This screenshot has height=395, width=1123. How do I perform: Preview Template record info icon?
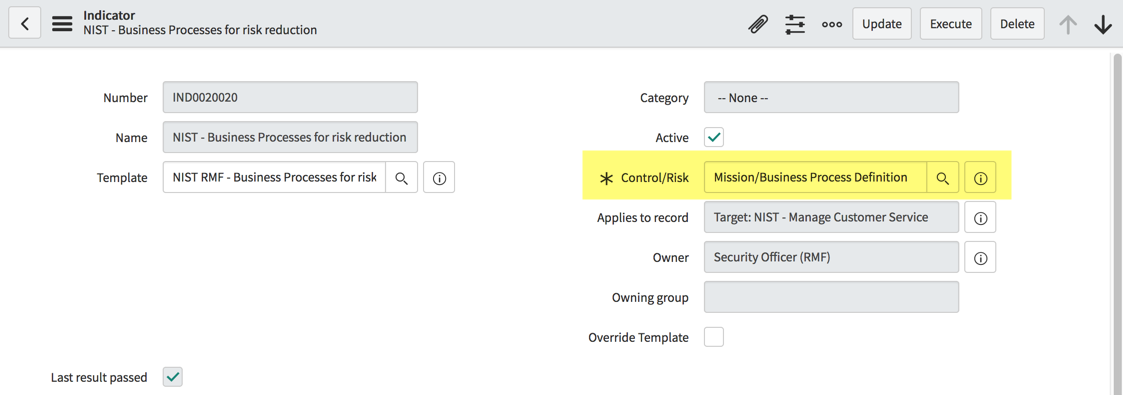pyautogui.click(x=439, y=177)
